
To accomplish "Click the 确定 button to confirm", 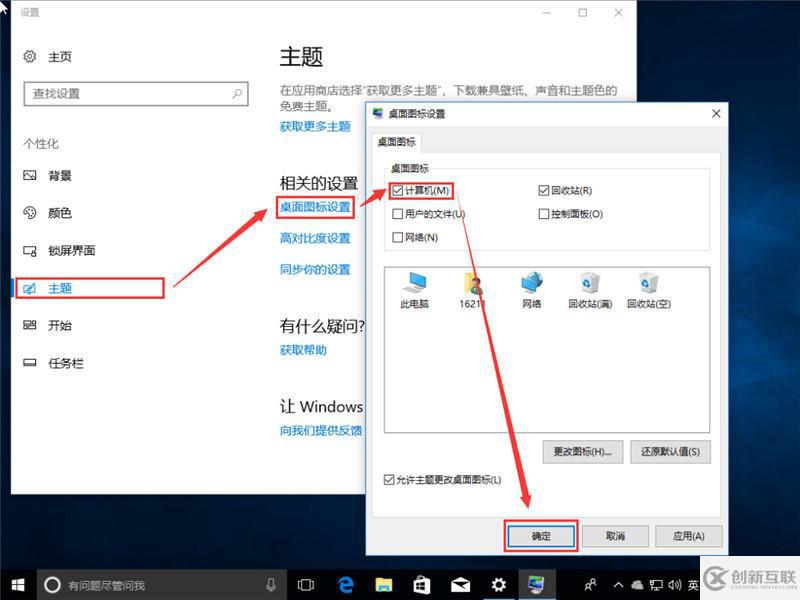I will tap(540, 536).
